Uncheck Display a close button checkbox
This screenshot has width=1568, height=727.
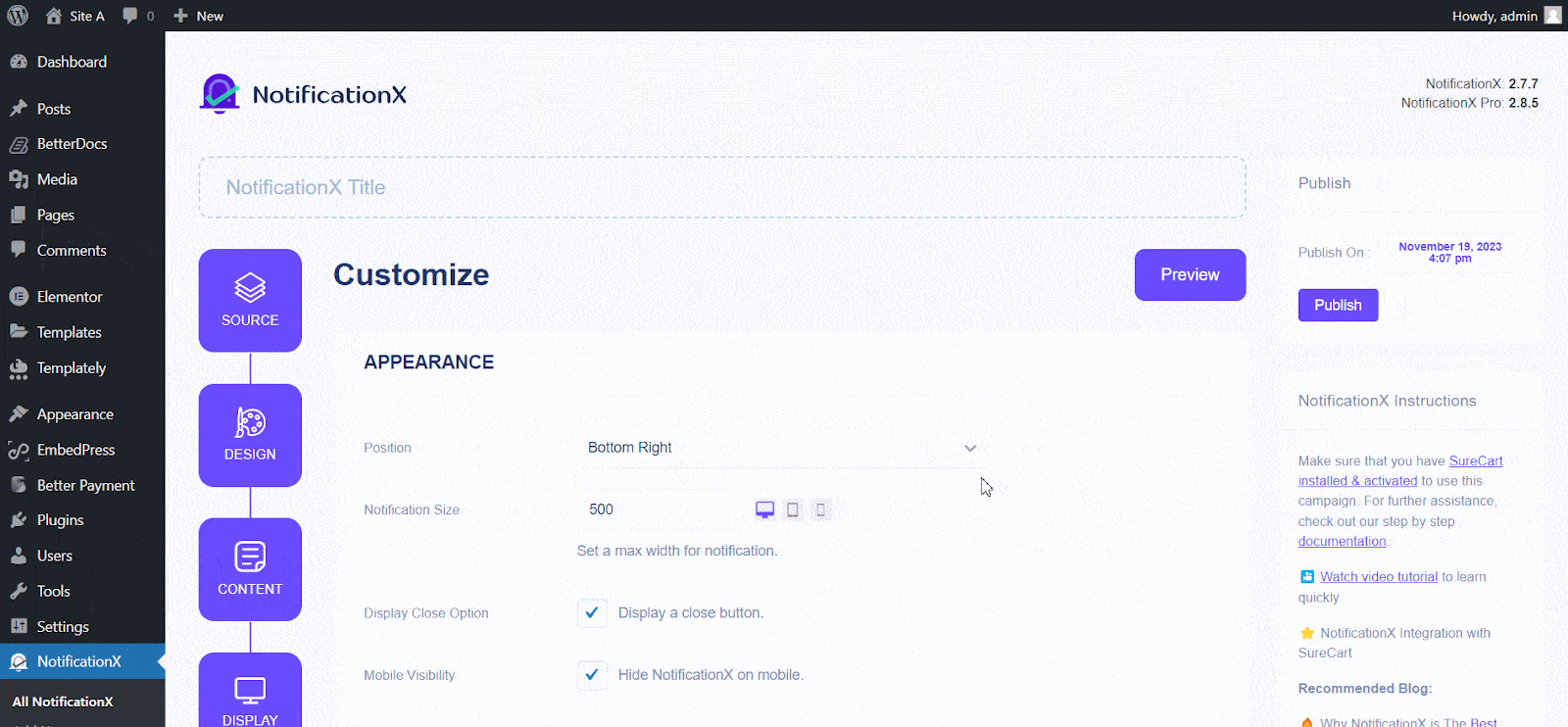click(592, 613)
